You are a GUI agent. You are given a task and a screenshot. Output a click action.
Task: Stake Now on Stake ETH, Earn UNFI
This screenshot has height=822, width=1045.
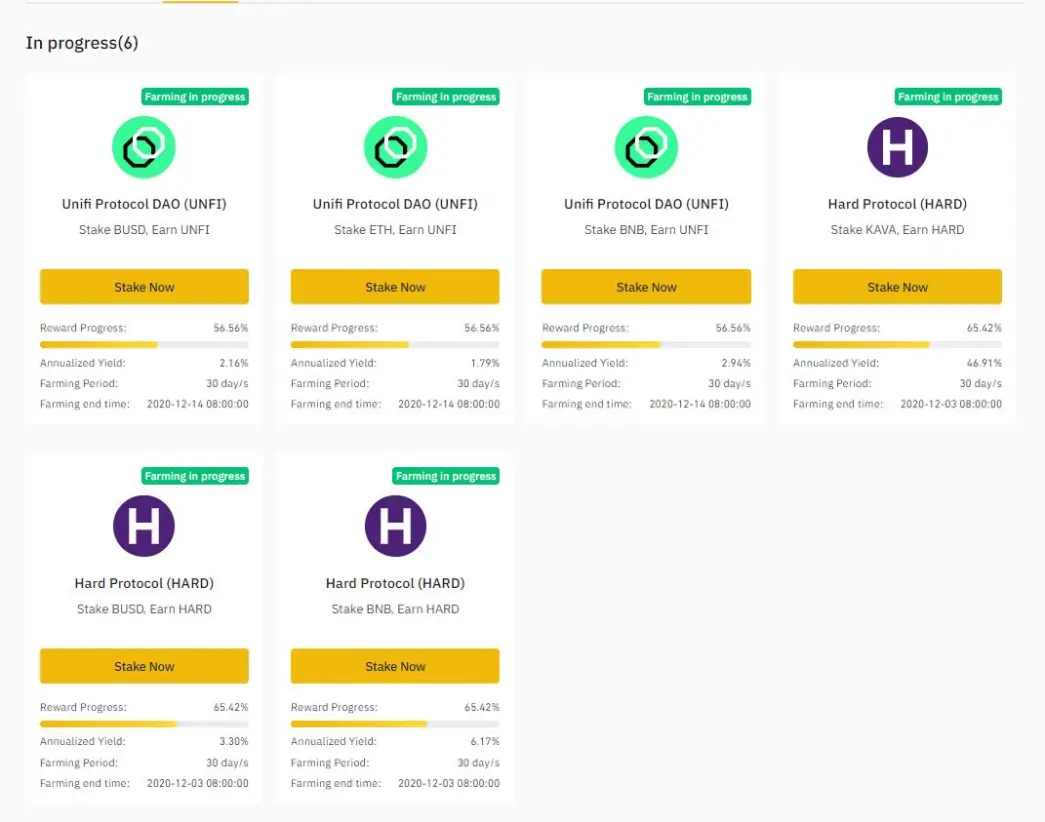coord(395,287)
